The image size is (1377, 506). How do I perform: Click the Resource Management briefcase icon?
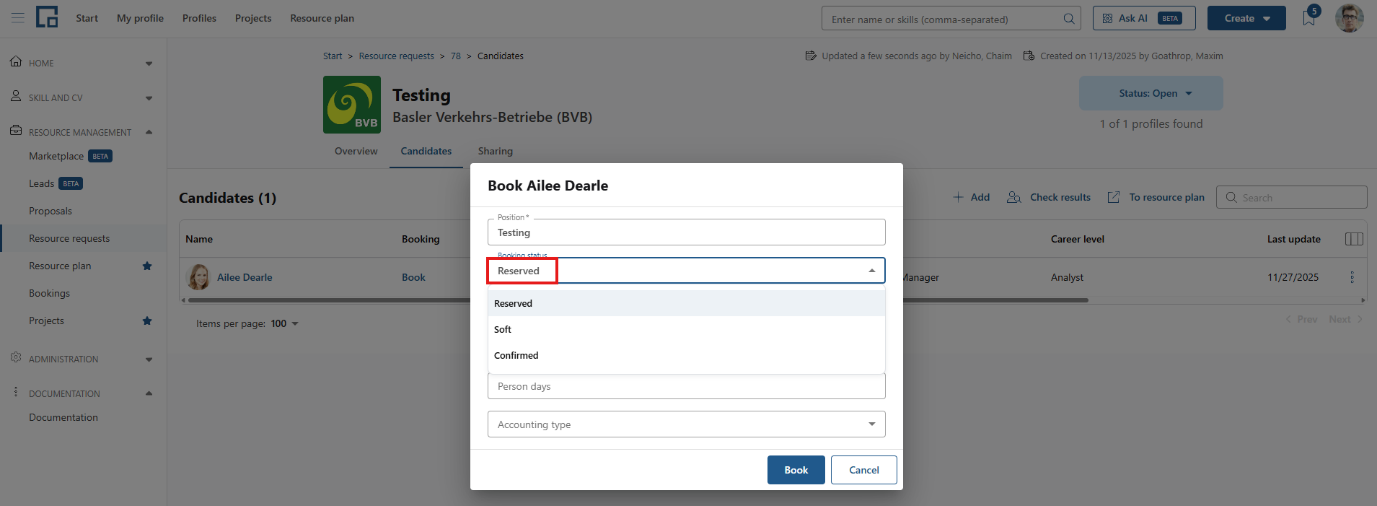point(16,131)
